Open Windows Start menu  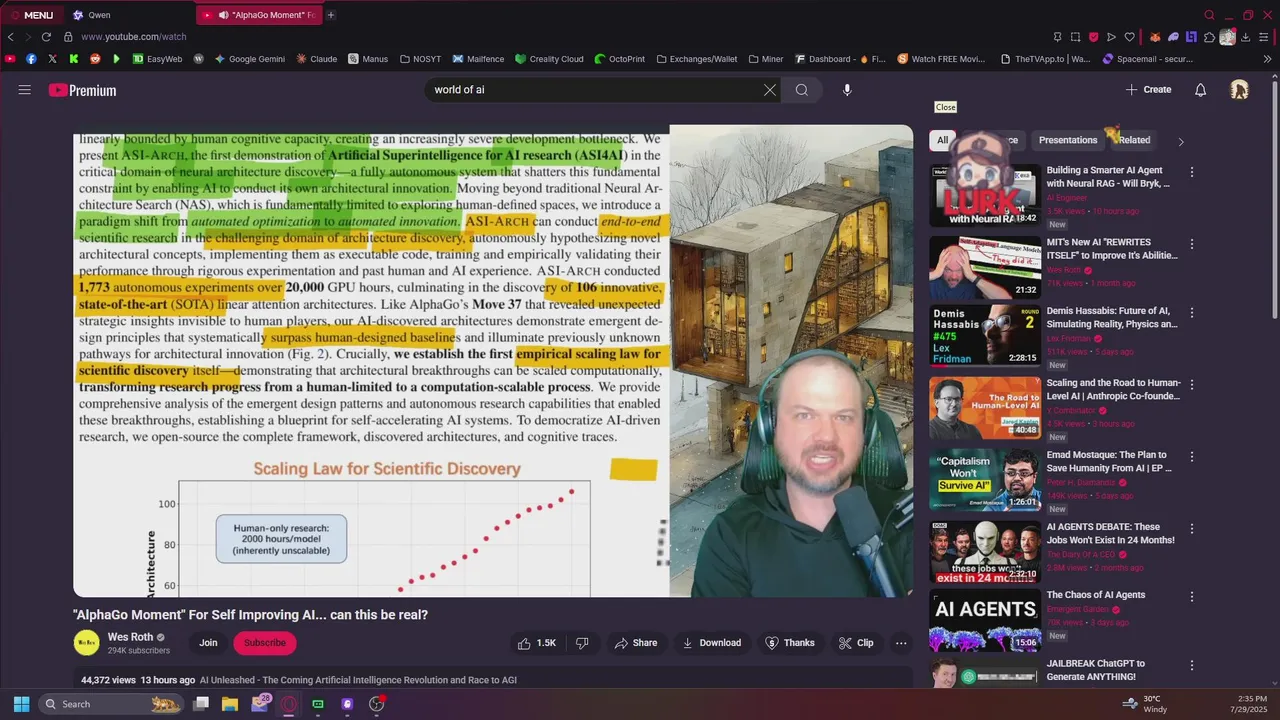[x=21, y=704]
